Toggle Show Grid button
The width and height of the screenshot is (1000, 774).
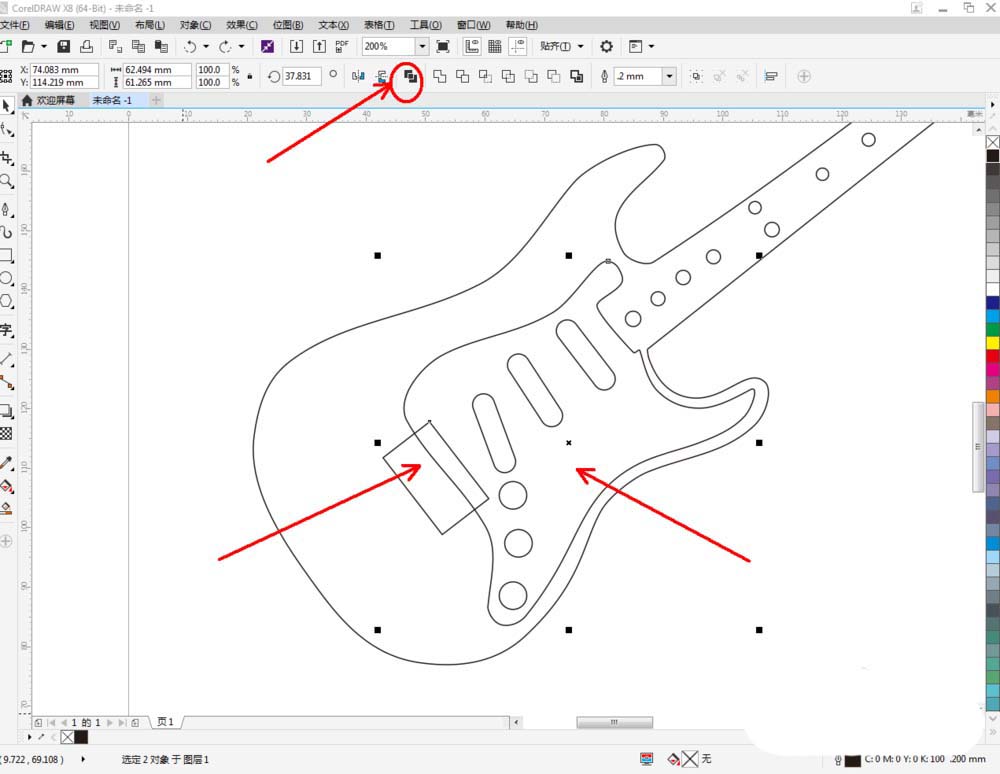(x=495, y=46)
